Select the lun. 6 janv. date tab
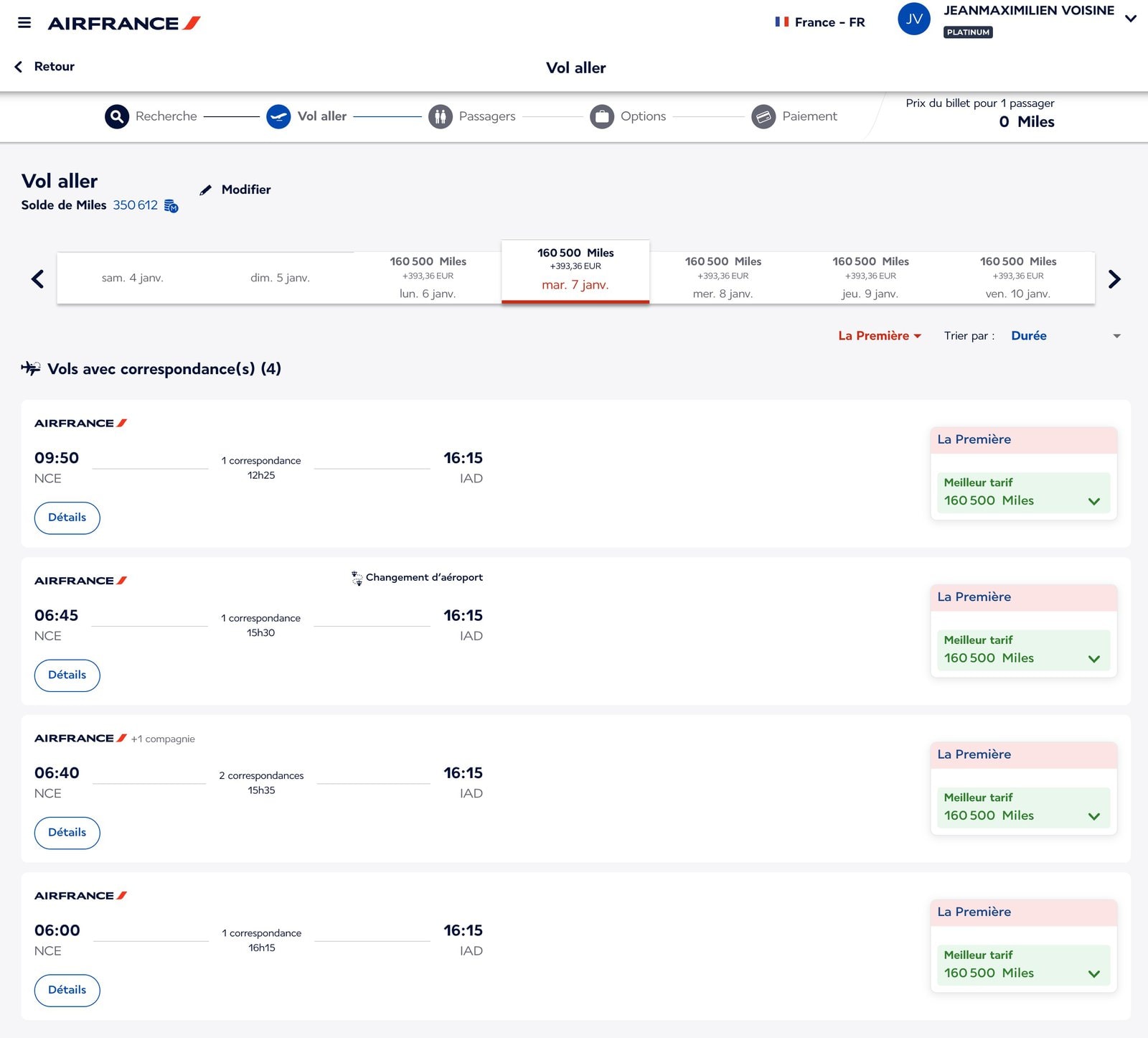This screenshot has height=1038, width=1148. [x=428, y=278]
